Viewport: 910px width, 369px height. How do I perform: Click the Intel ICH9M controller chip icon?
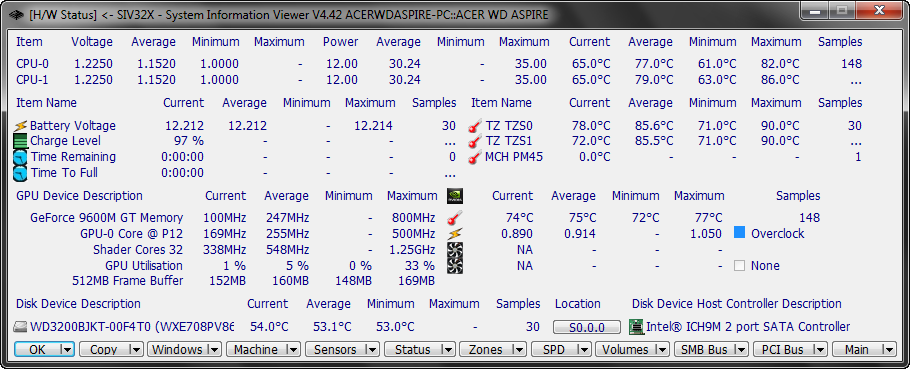(637, 327)
